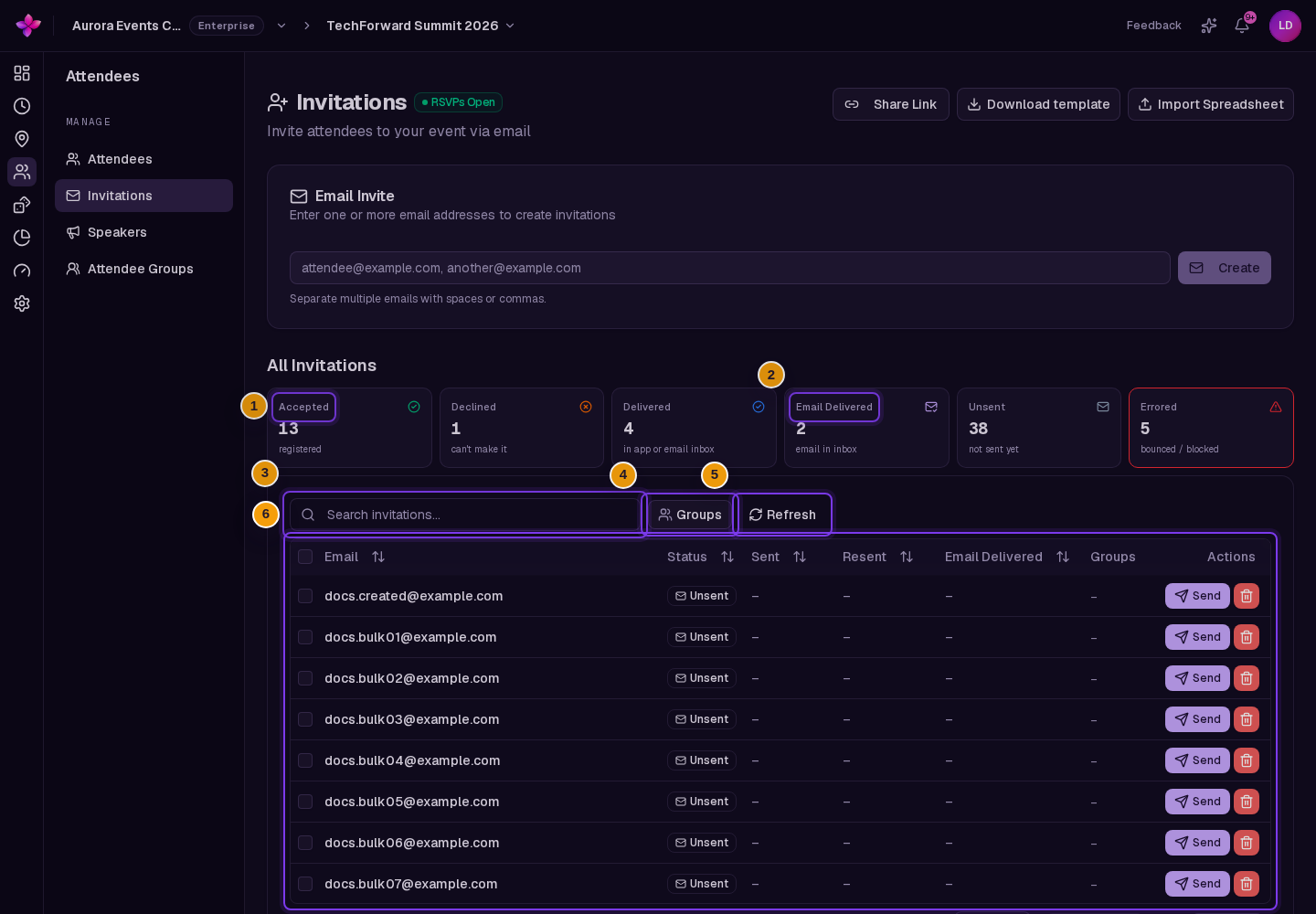The height and width of the screenshot is (914, 1316).
Task: Open the Groups filter button
Action: click(690, 515)
